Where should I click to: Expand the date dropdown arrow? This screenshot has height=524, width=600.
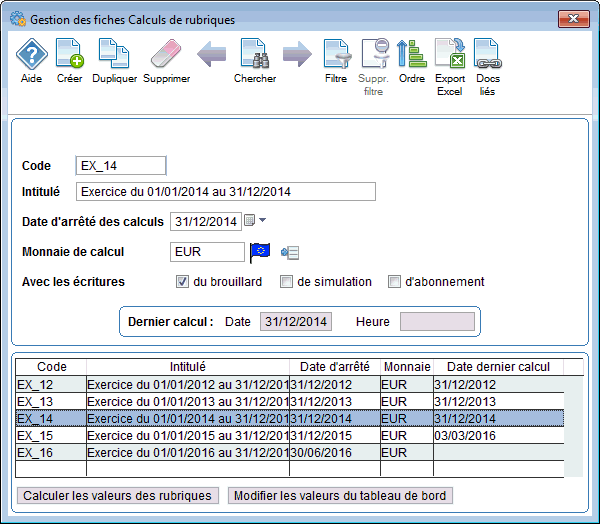(x=263, y=221)
